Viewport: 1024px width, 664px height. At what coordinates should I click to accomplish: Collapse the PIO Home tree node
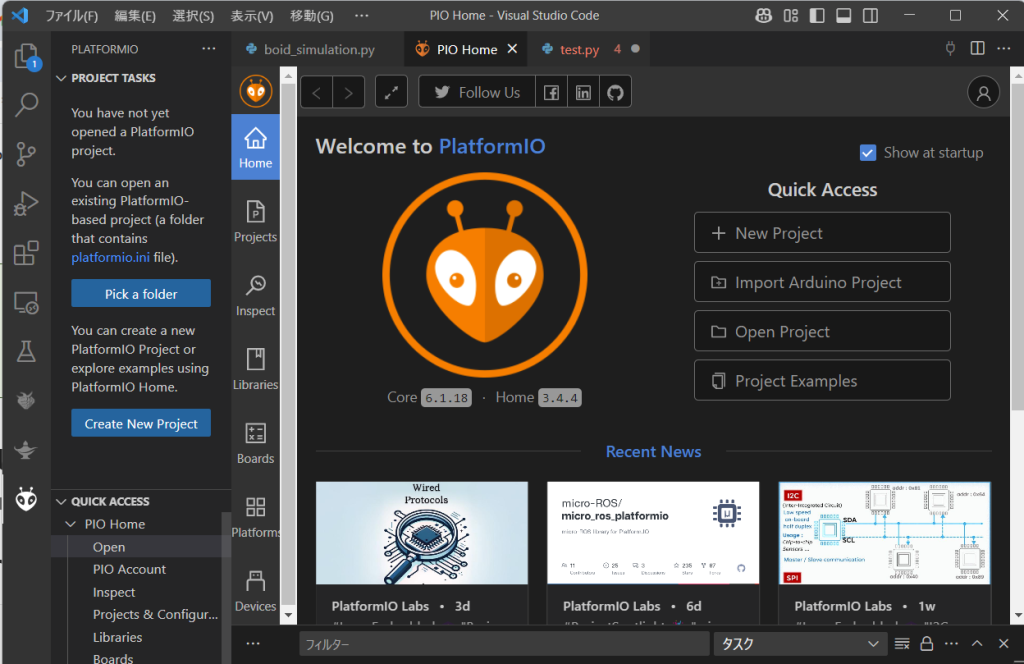[x=70, y=524]
